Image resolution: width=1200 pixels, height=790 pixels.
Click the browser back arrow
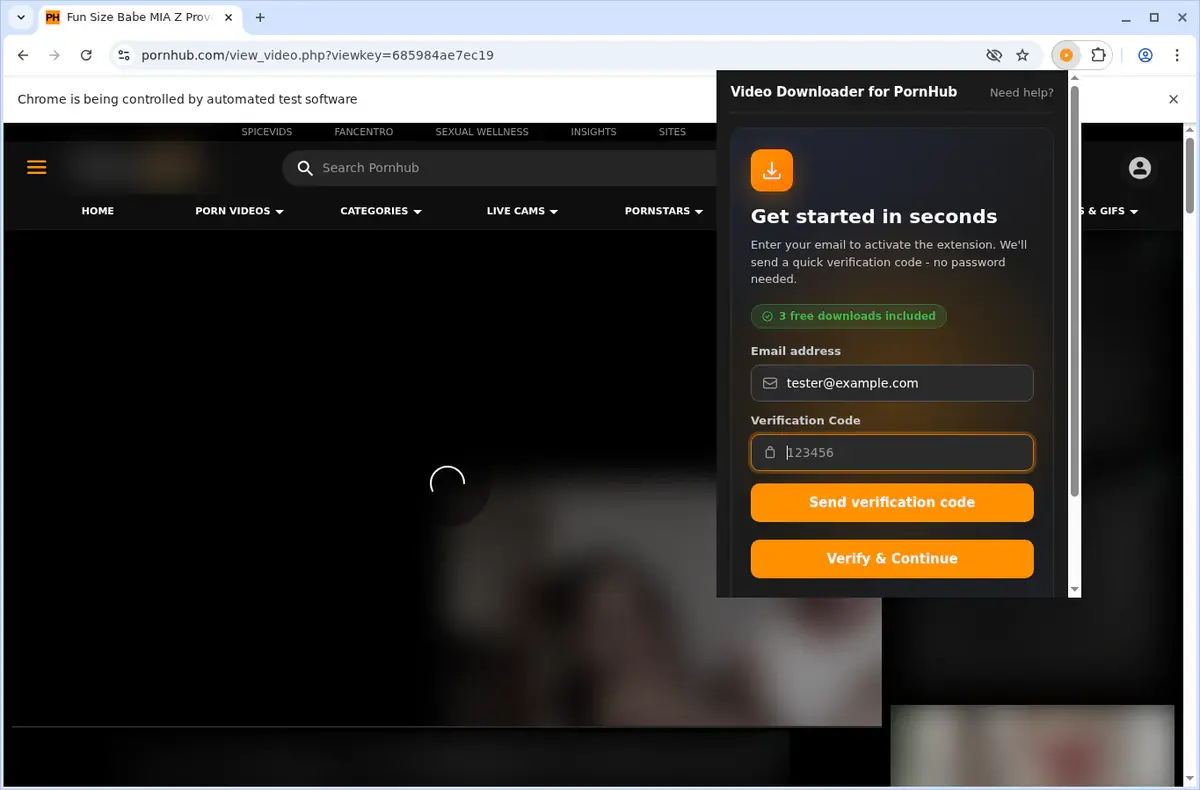(x=24, y=56)
